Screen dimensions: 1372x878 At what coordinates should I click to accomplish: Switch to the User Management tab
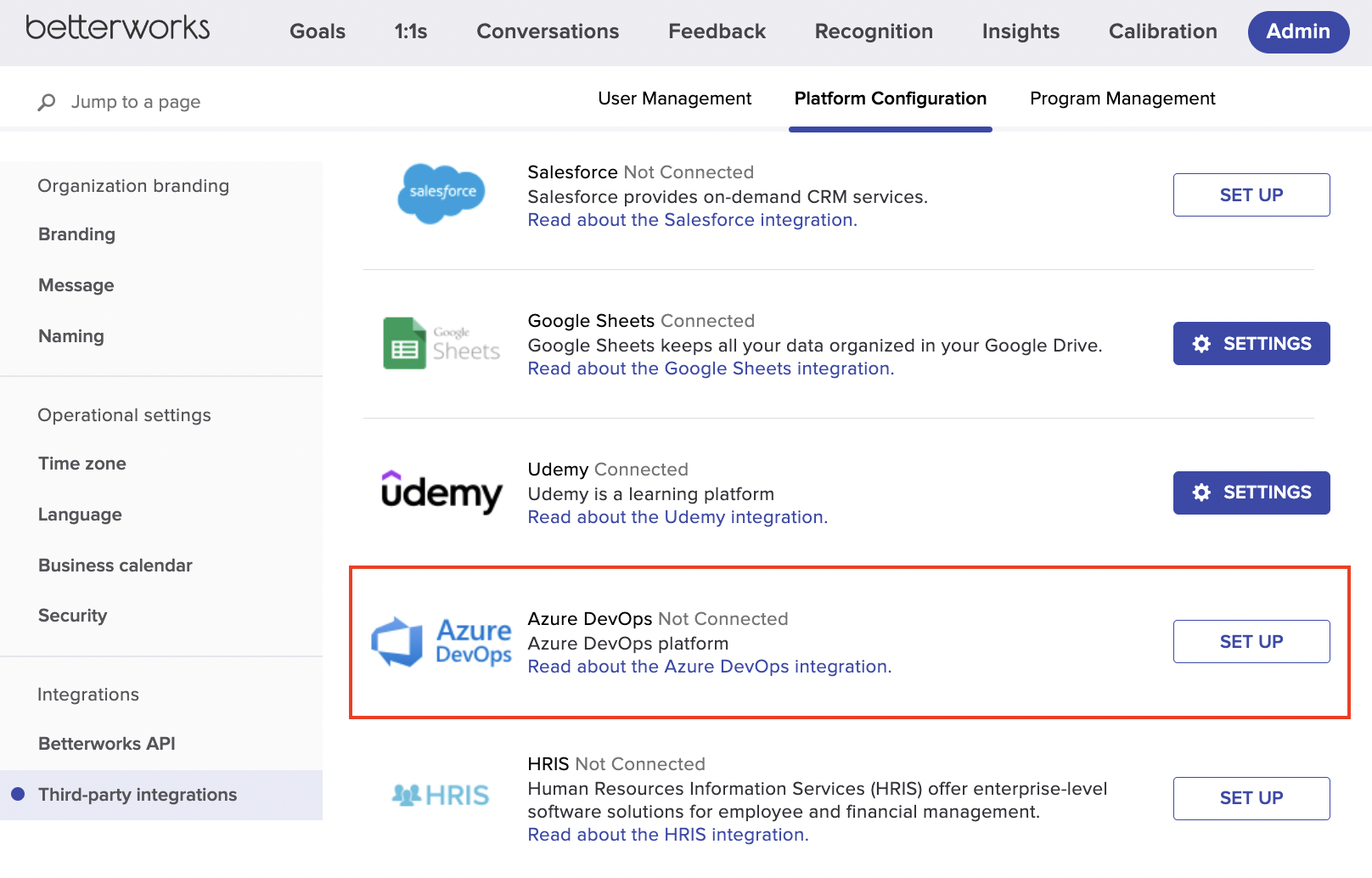coord(675,98)
